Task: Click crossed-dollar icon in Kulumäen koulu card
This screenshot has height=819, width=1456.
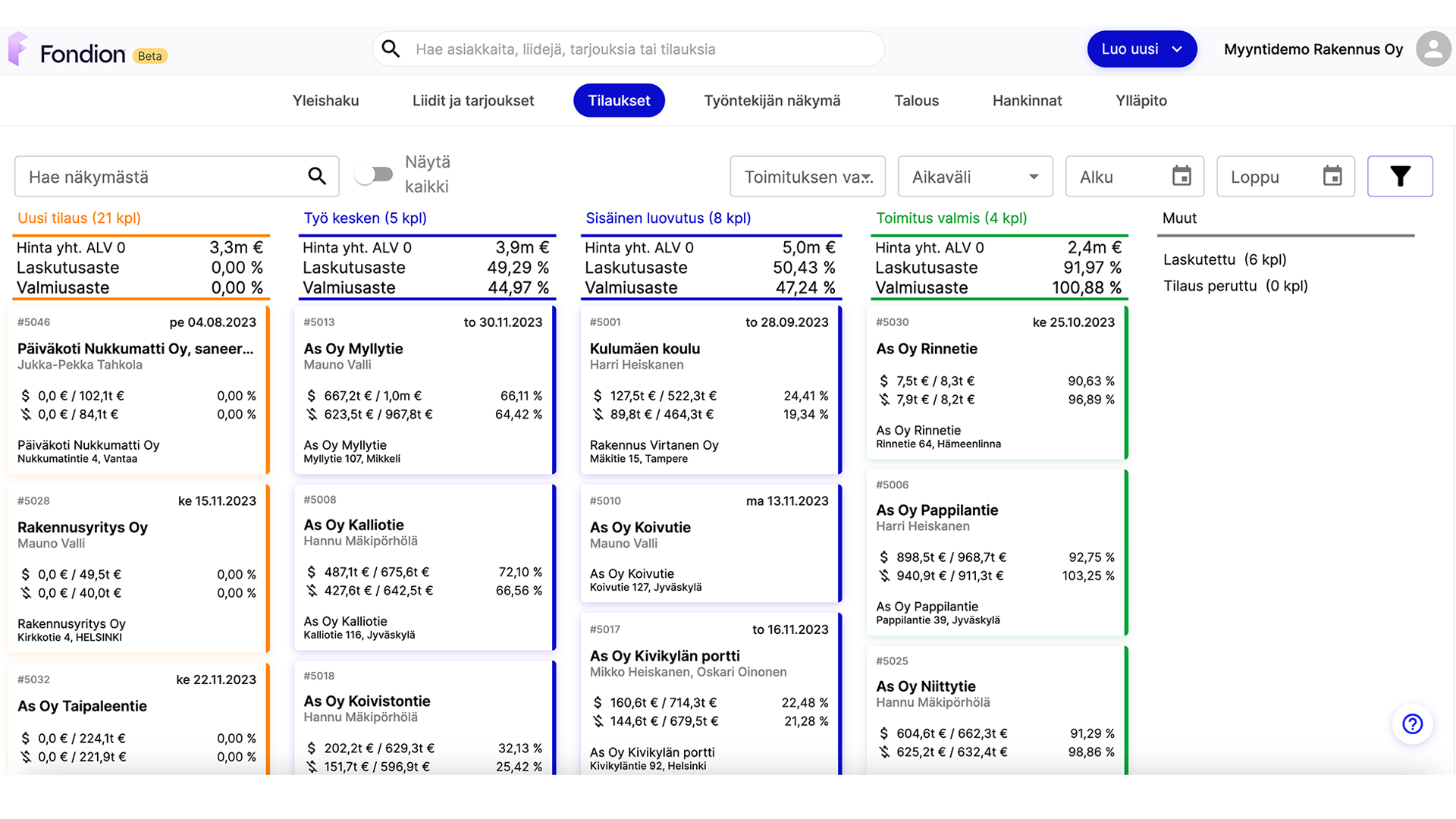Action: 598,414
